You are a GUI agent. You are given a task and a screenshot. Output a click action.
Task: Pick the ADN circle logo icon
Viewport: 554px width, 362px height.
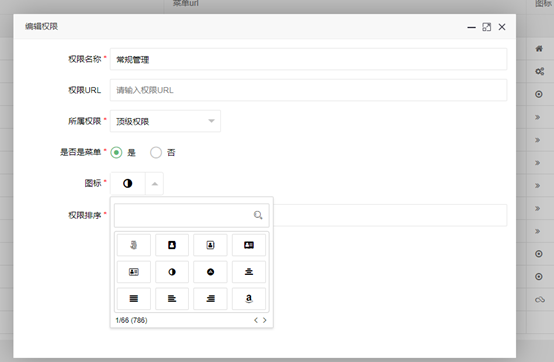tap(210, 272)
